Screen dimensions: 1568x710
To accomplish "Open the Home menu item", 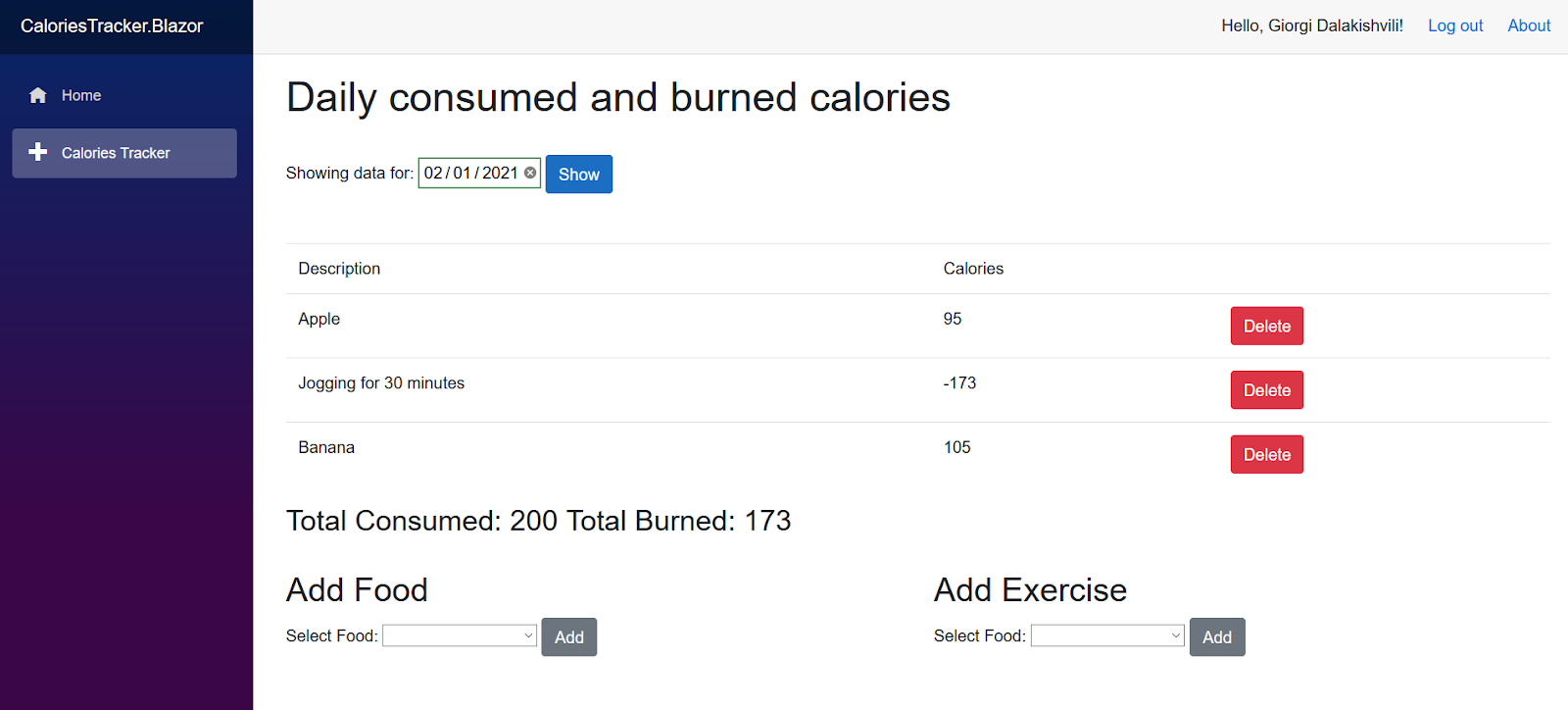I will coord(81,95).
